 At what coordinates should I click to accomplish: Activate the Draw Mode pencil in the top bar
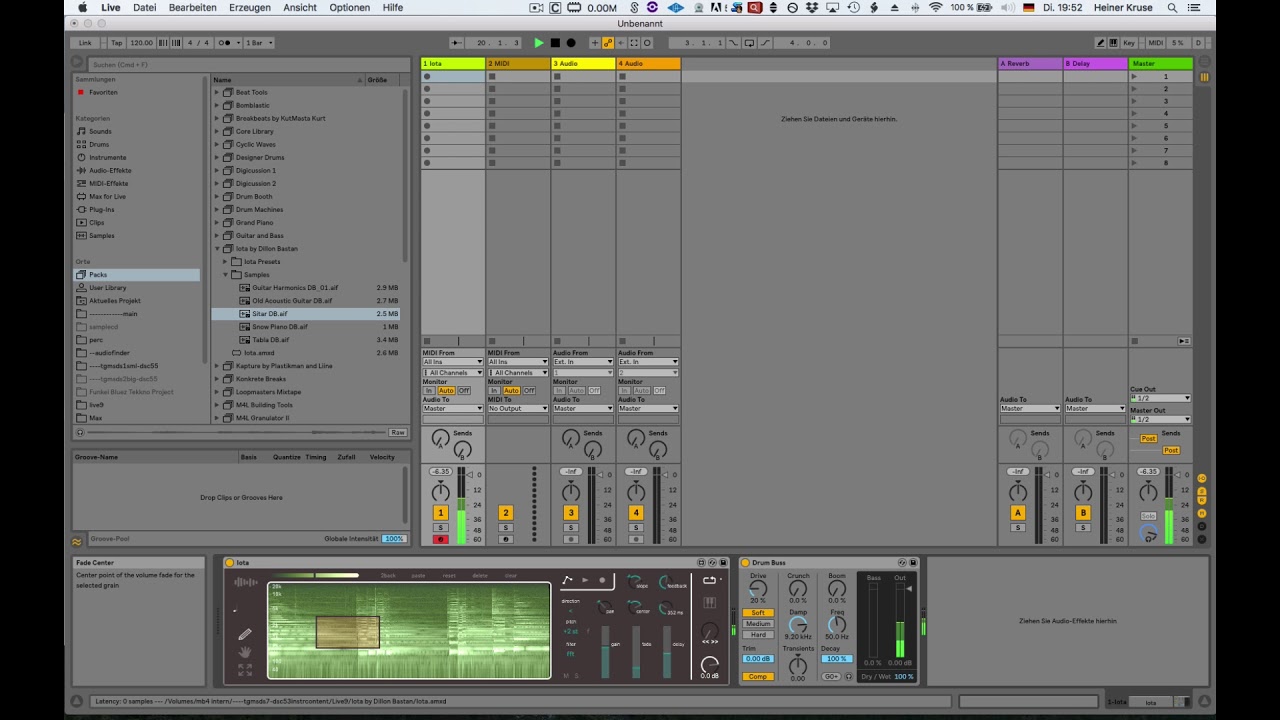pyautogui.click(x=1101, y=43)
